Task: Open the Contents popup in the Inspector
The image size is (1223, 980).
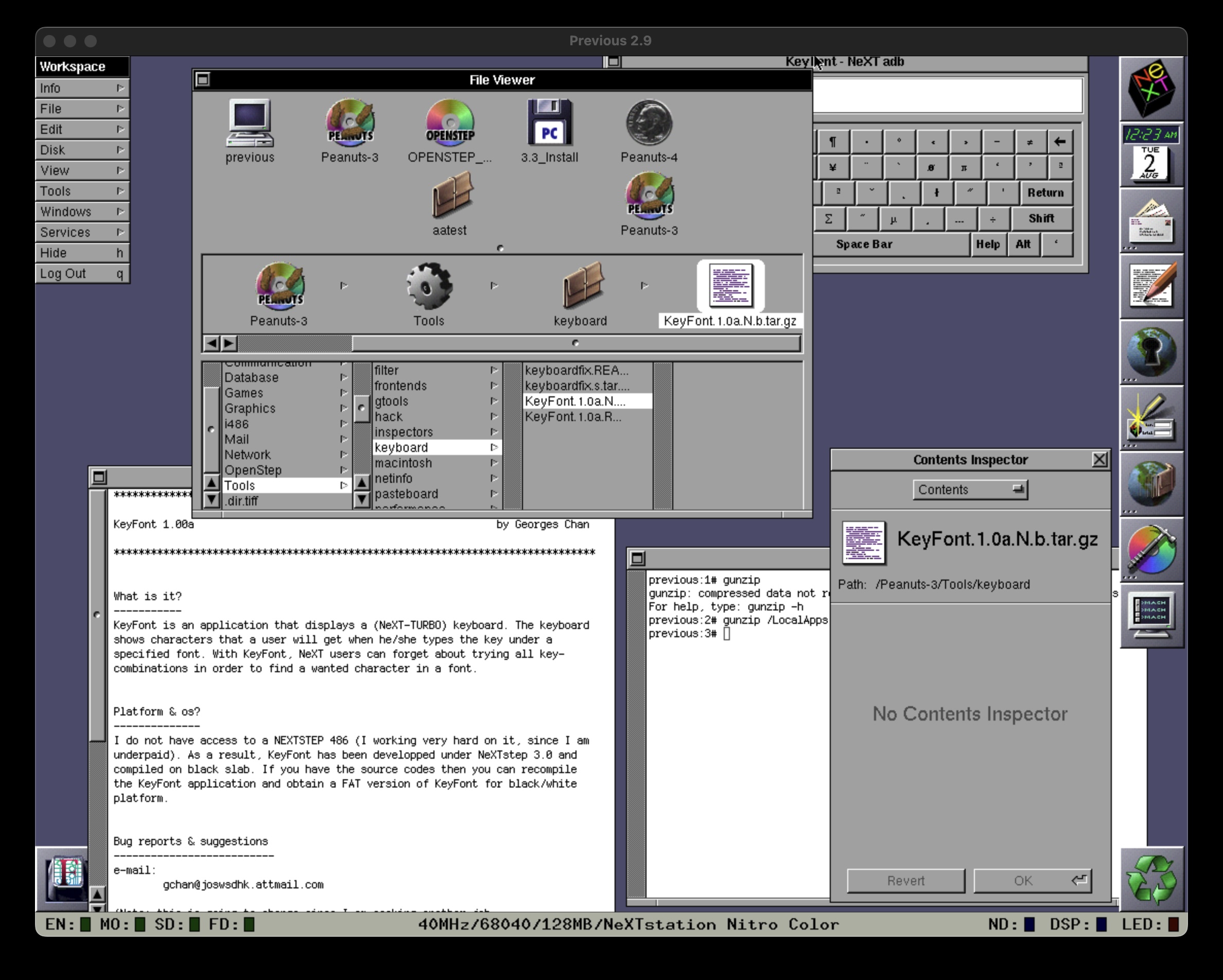Action: [969, 489]
